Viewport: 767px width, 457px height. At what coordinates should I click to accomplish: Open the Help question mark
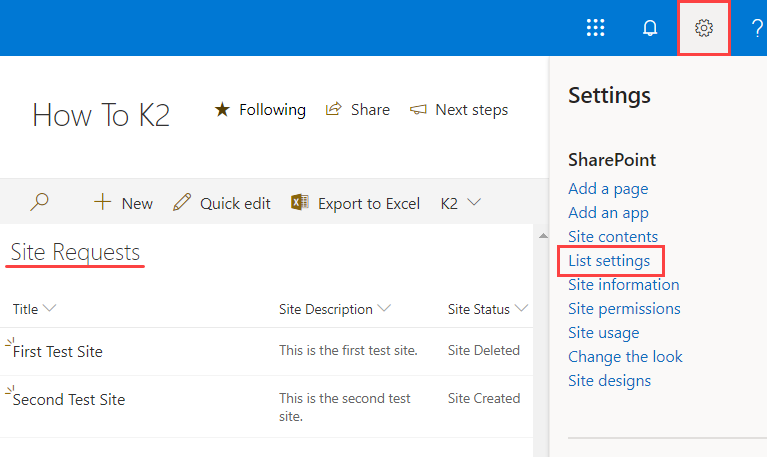pyautogui.click(x=757, y=28)
